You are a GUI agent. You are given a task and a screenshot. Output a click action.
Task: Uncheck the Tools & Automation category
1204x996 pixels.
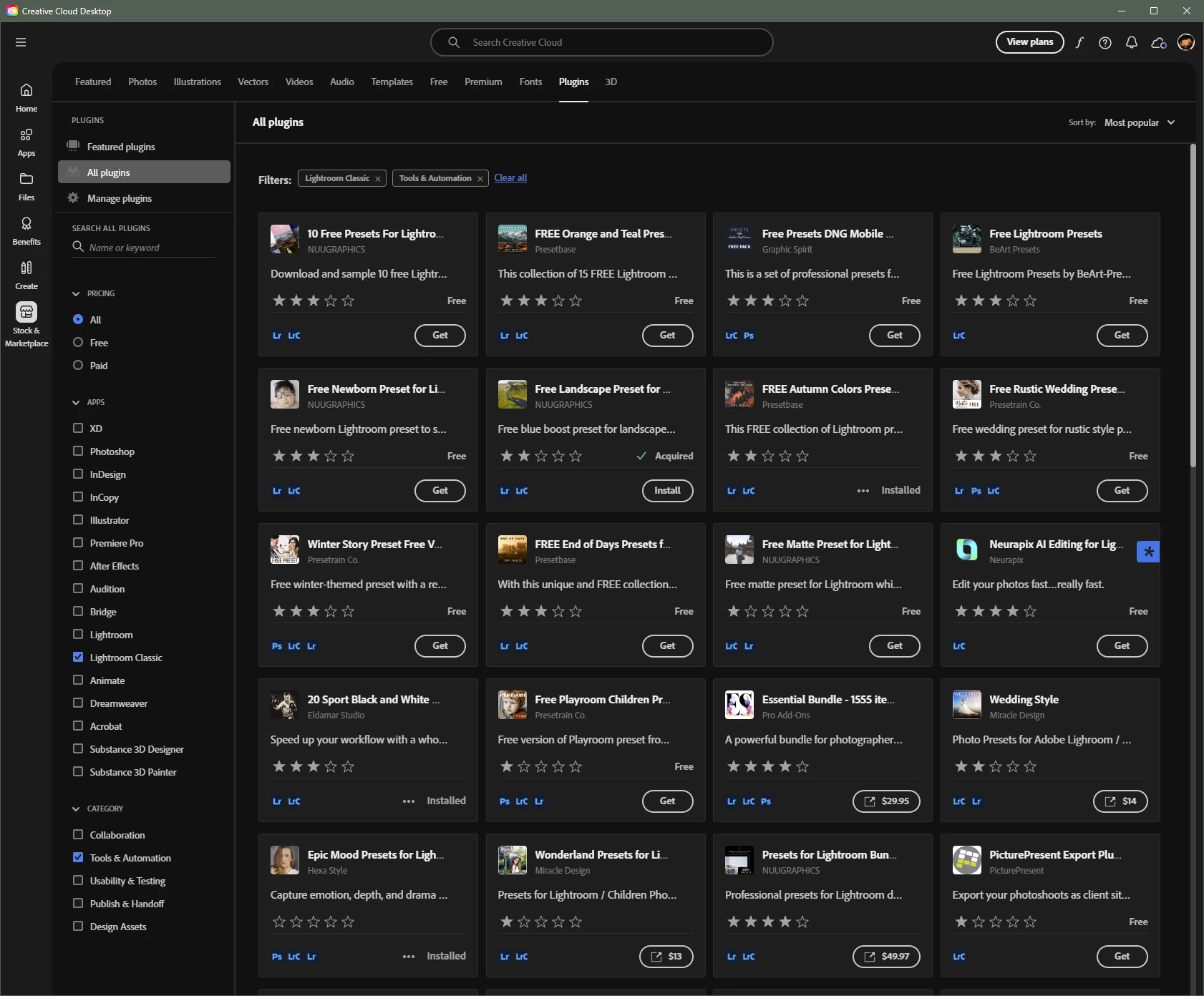(78, 858)
